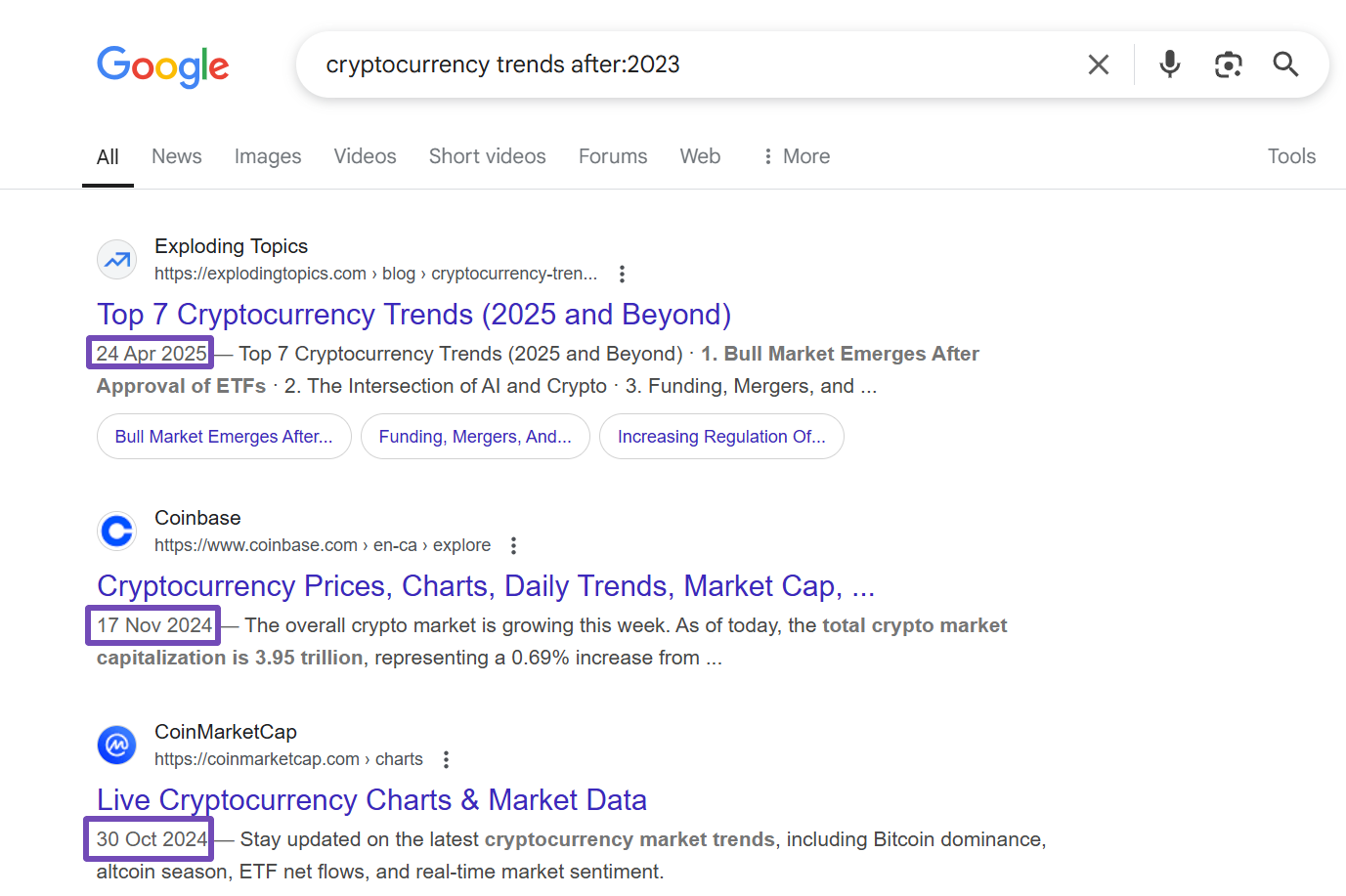Image resolution: width=1346 pixels, height=896 pixels.
Task: Click into the search text field
Action: [684, 64]
